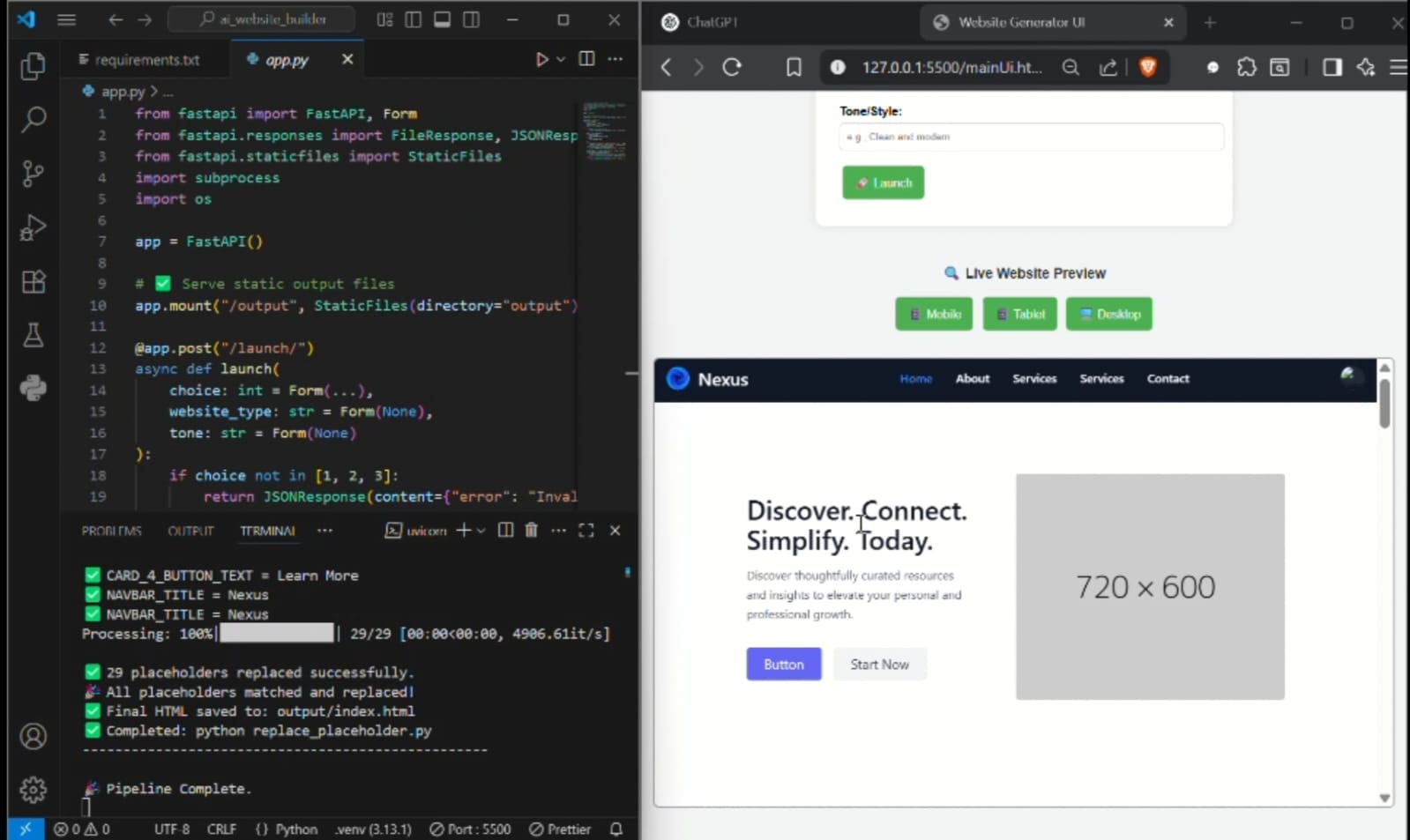Maximize the terminal panel size
This screenshot has width=1410, height=840.
[x=586, y=531]
